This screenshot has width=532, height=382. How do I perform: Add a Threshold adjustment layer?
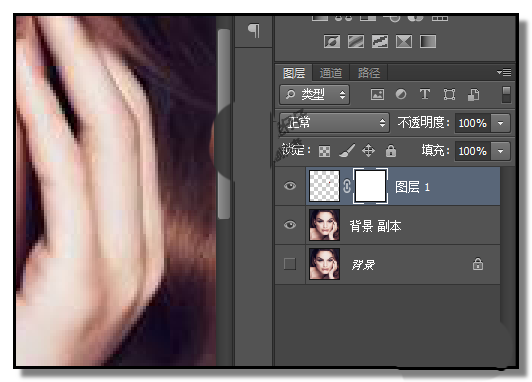point(380,42)
